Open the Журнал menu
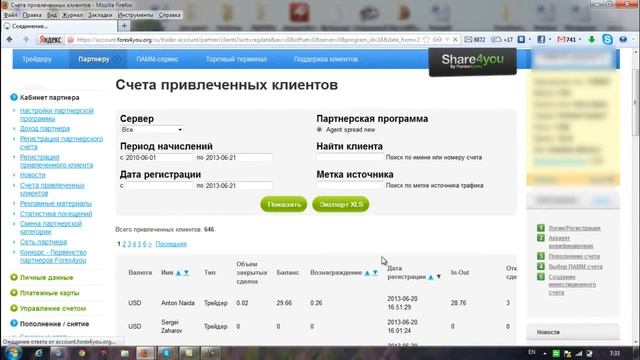 point(72,15)
